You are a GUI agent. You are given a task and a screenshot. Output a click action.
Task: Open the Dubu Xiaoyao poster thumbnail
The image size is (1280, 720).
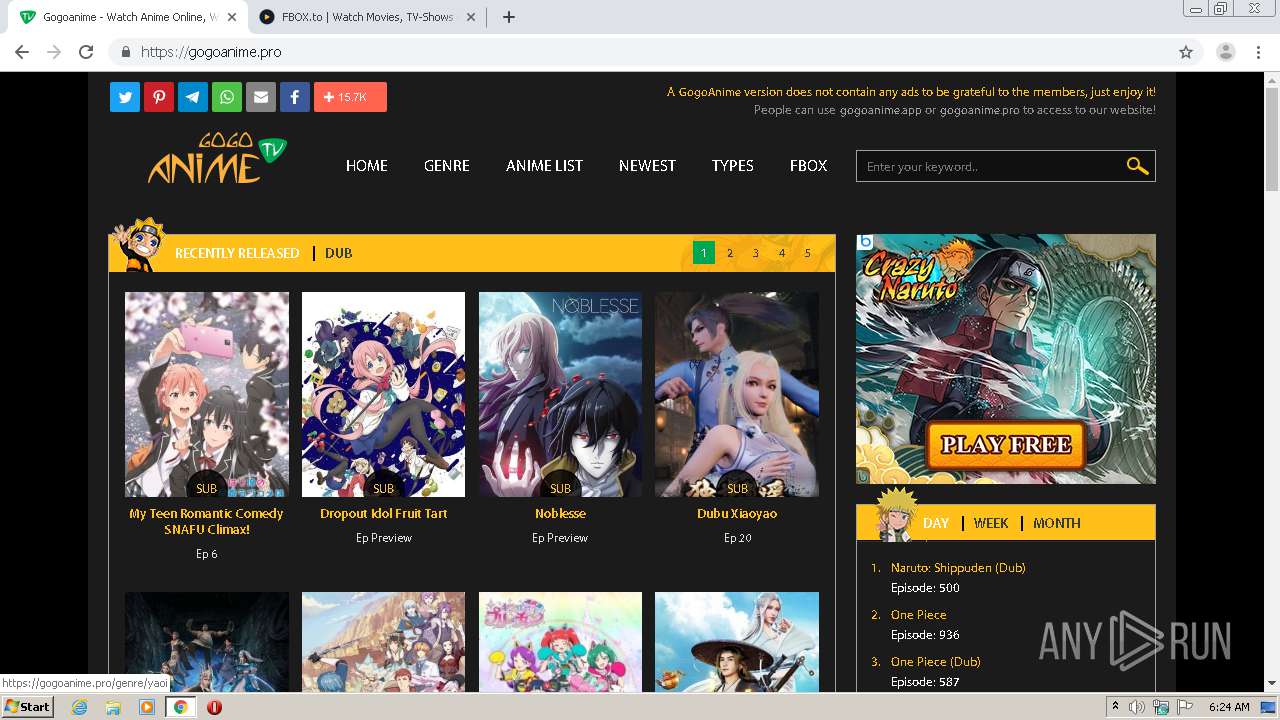(737, 394)
